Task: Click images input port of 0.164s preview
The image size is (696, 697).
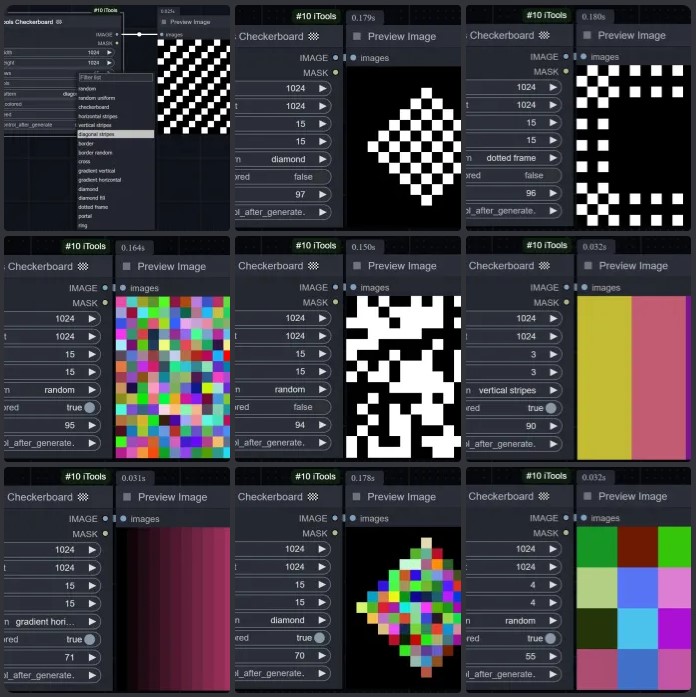Action: tap(123, 288)
